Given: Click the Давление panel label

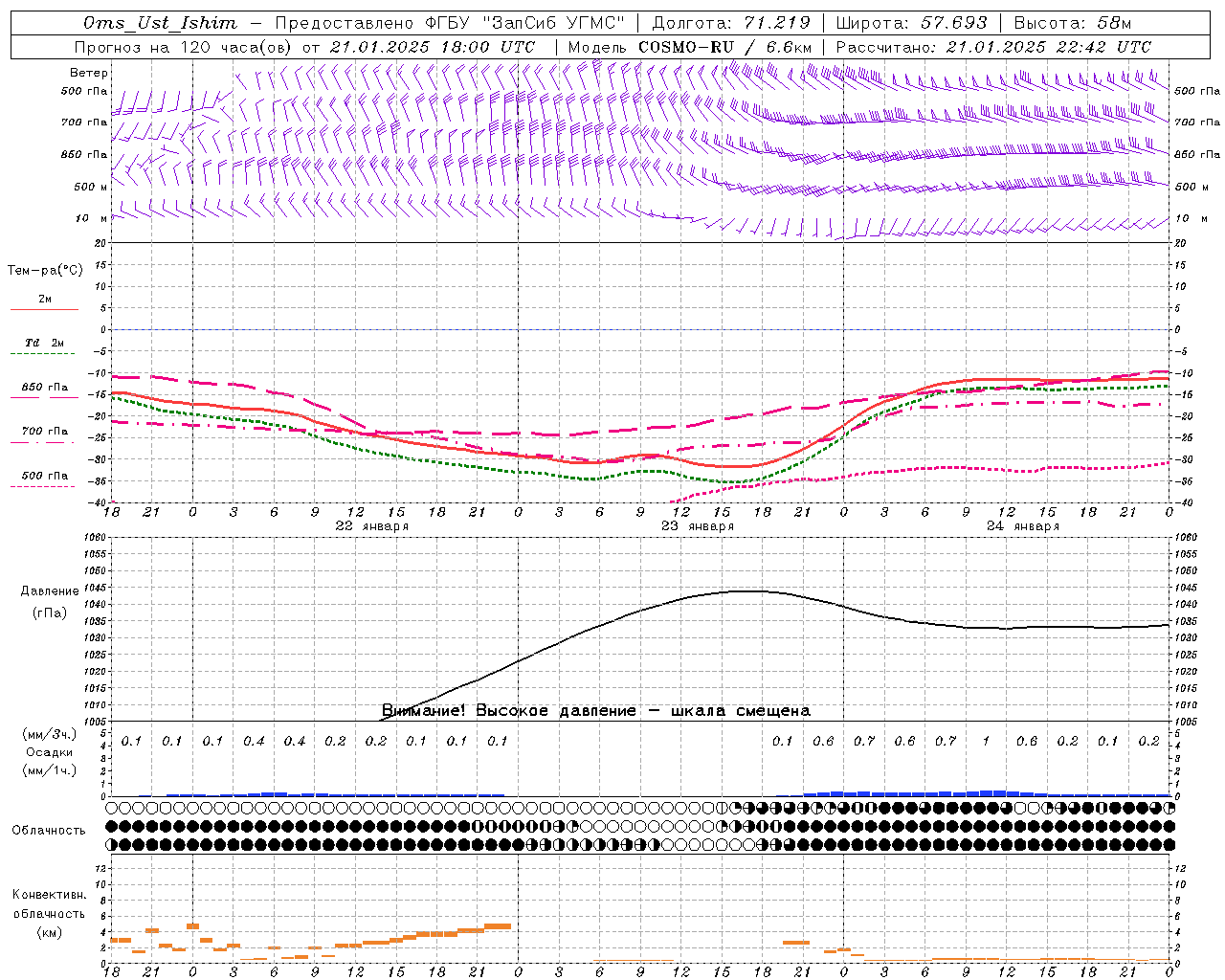Looking at the screenshot, I should tap(50, 591).
